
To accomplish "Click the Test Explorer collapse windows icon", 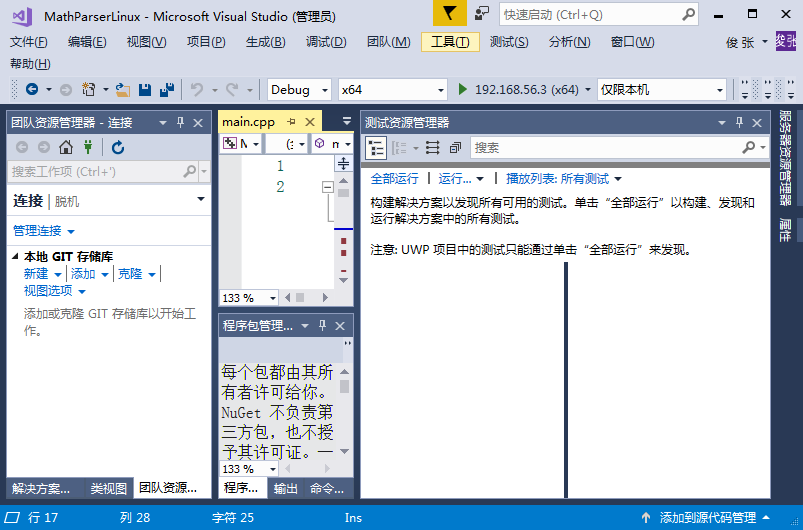I will click(x=455, y=148).
